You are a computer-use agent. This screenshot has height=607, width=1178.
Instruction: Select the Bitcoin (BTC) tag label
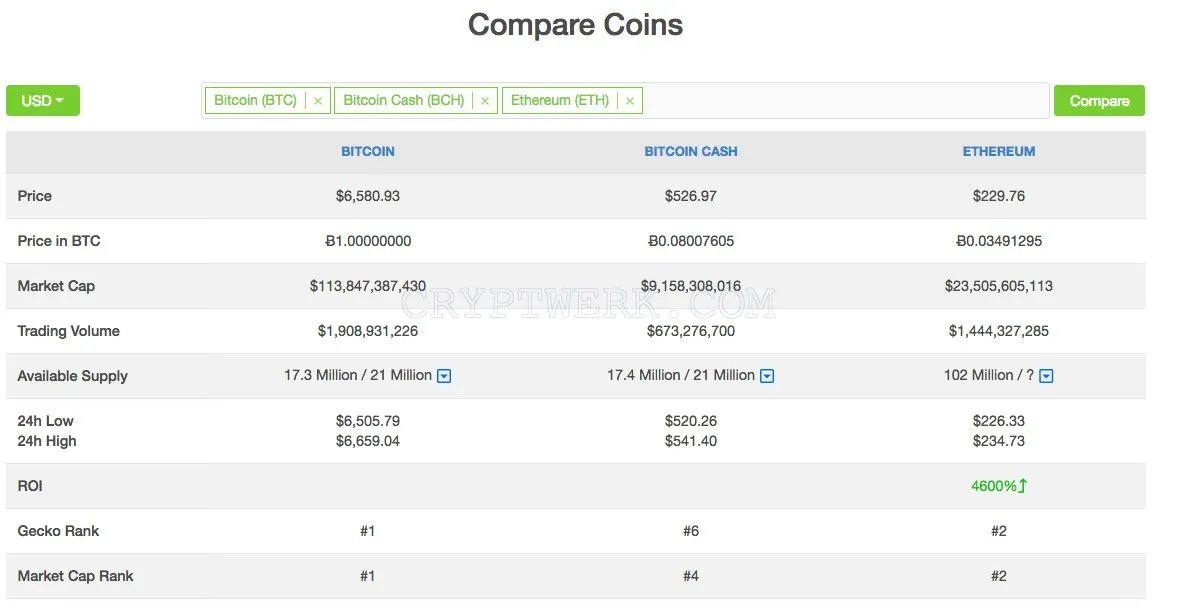pos(255,101)
